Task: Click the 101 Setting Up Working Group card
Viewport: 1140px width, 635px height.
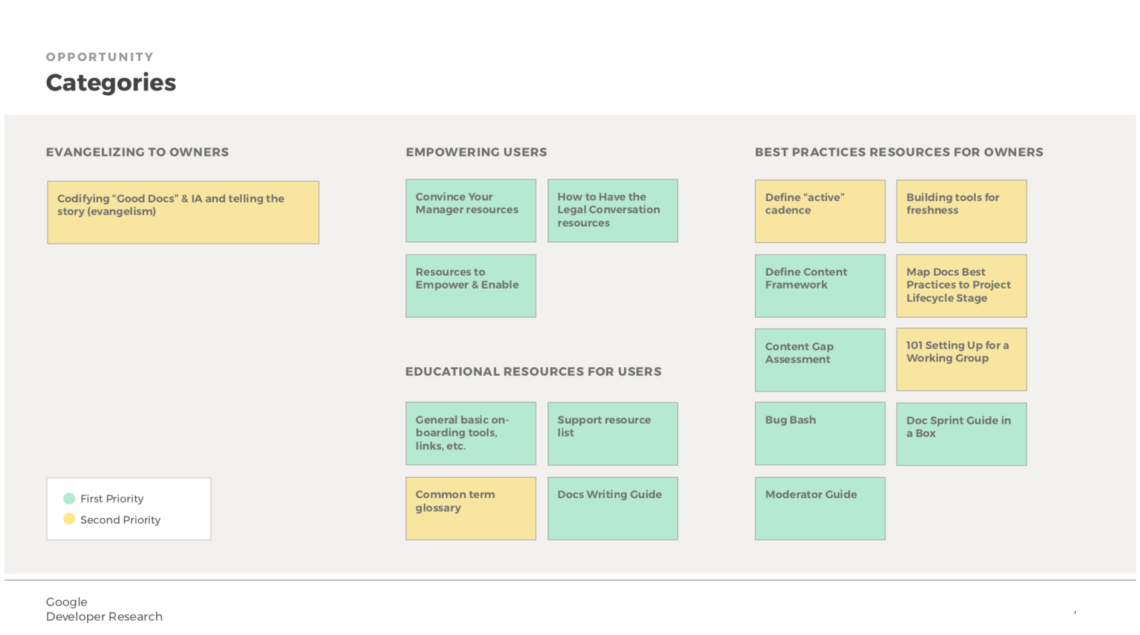Action: pyautogui.click(x=961, y=360)
